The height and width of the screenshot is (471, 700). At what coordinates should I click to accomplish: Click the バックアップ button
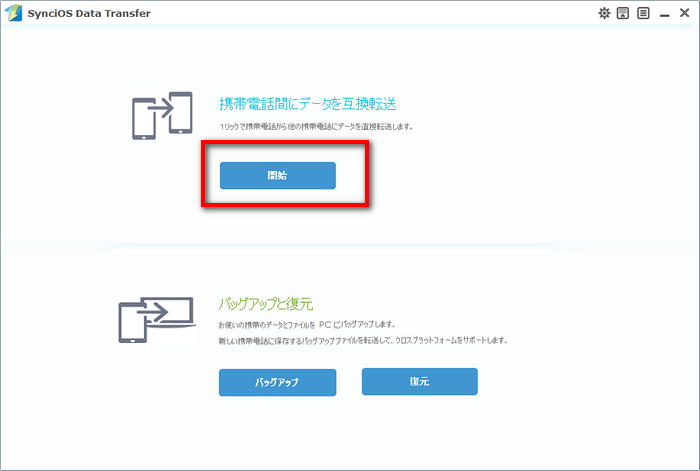point(277,383)
